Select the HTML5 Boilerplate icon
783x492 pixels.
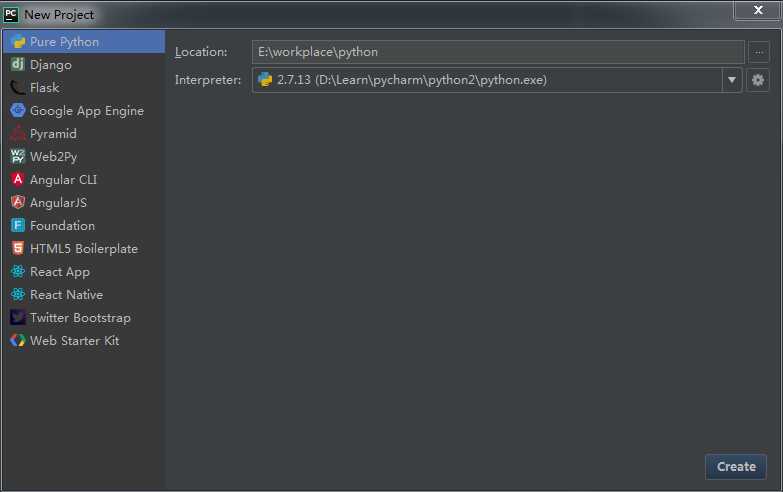(18, 248)
